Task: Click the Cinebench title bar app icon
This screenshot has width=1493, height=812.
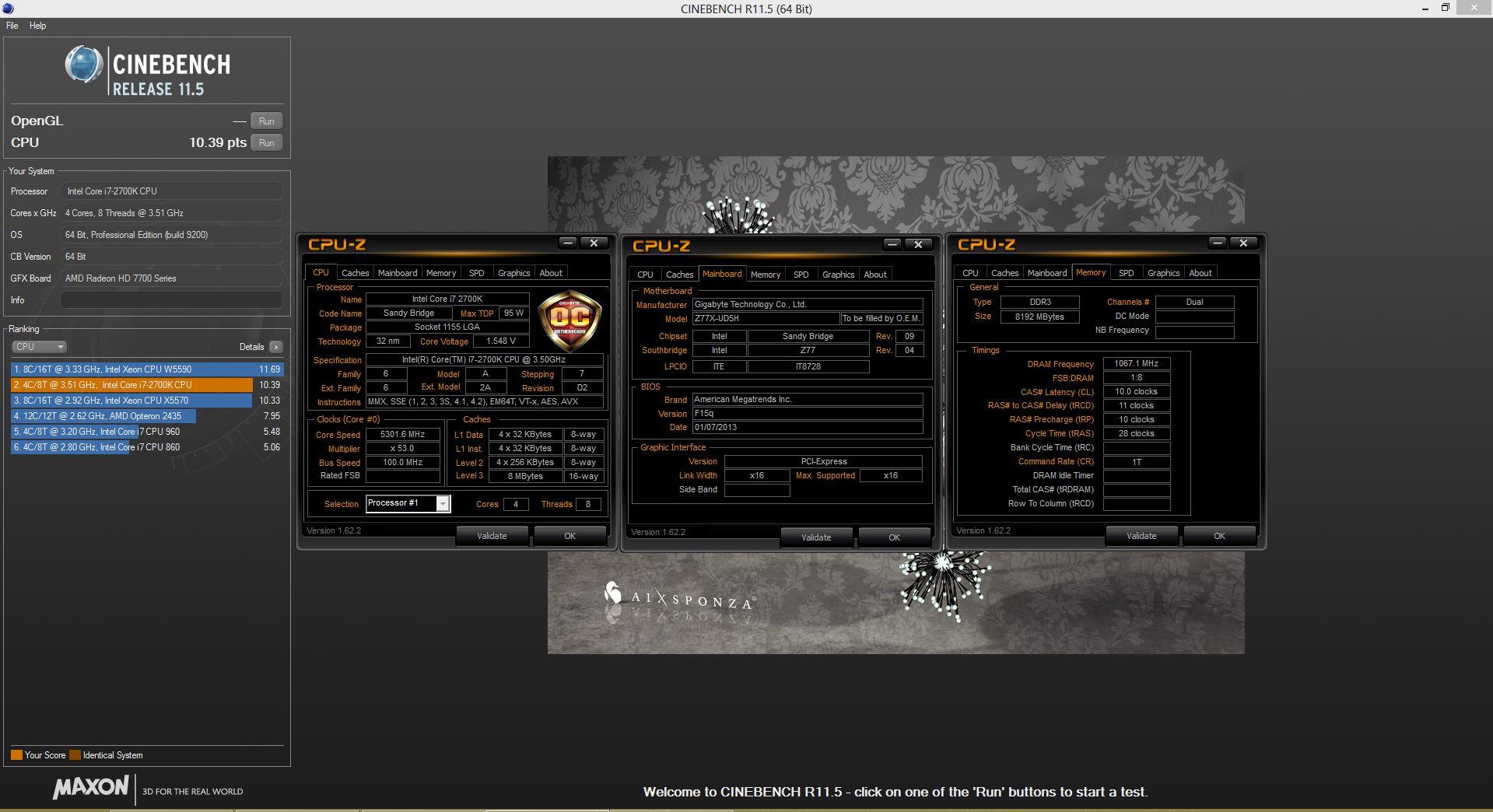Action: coord(9,9)
